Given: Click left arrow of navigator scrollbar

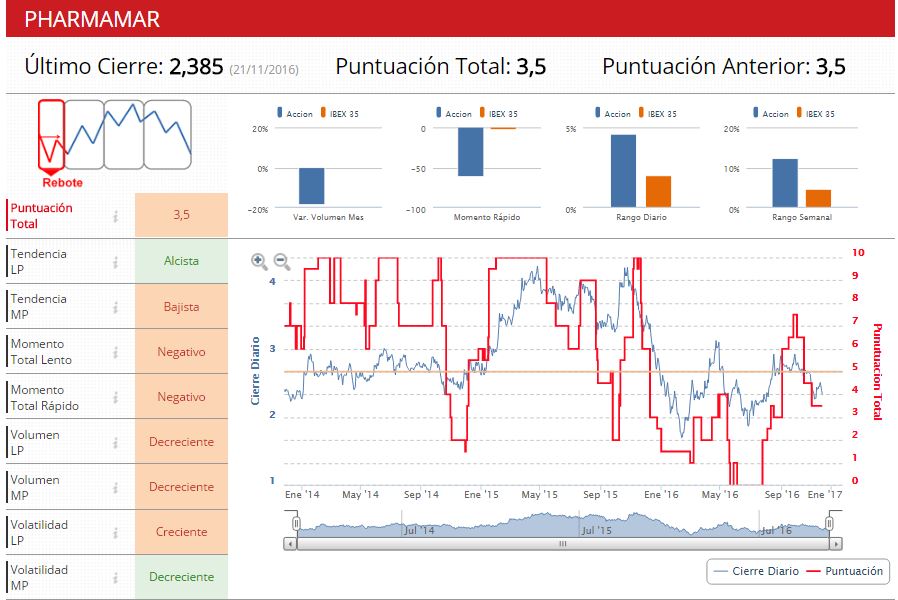Looking at the screenshot, I should pos(290,543).
